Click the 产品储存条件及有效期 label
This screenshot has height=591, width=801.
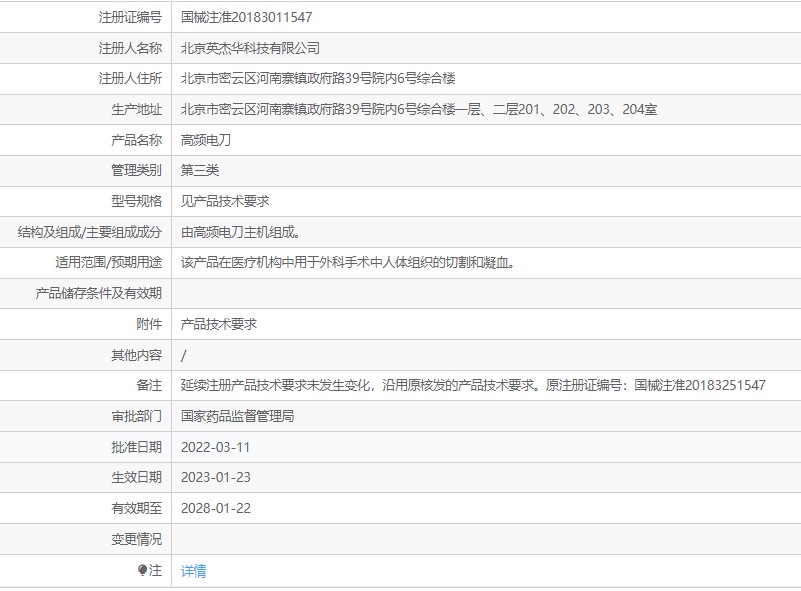[99, 293]
